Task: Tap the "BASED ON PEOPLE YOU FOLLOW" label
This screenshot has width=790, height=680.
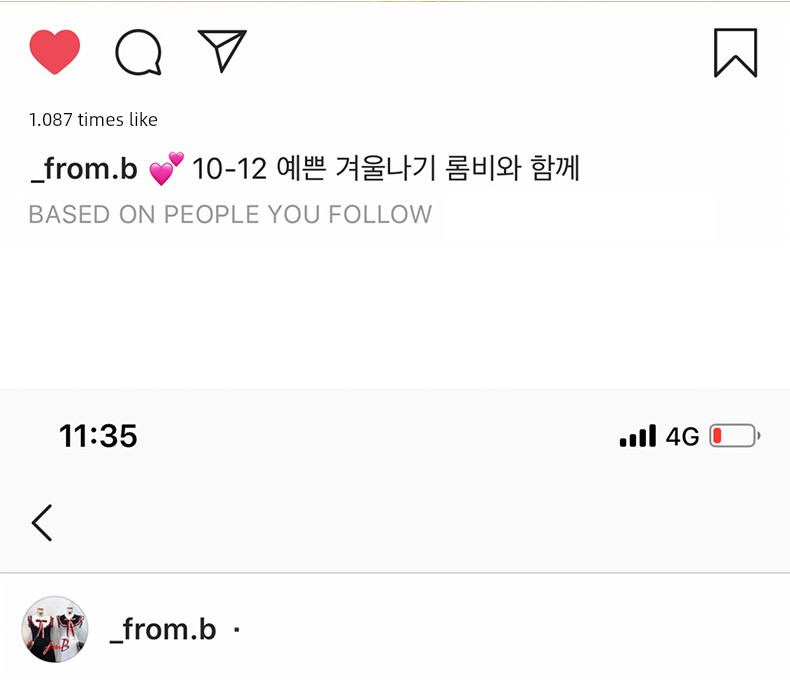Action: click(x=230, y=215)
